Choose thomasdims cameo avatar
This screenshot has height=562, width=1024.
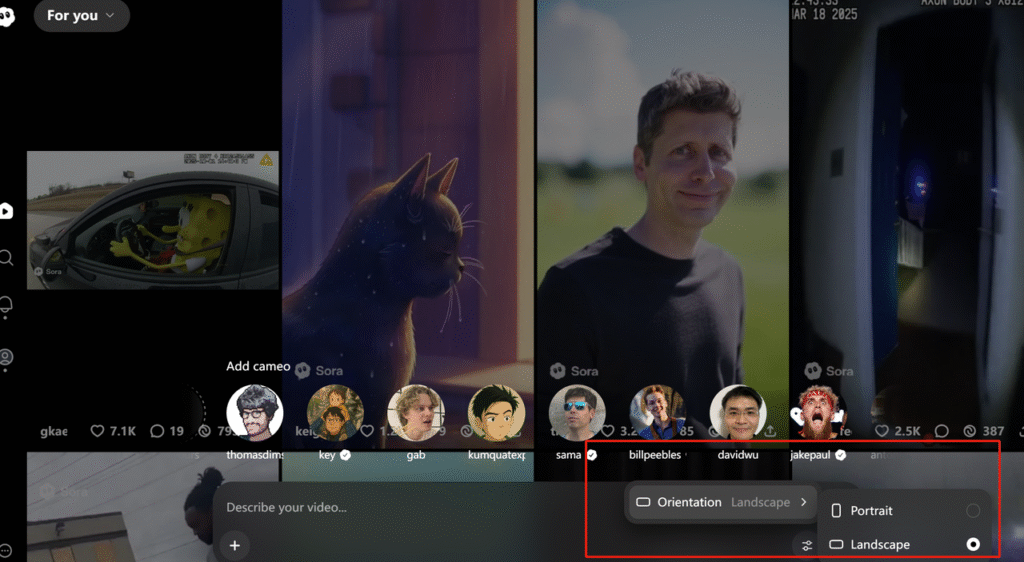[255, 413]
